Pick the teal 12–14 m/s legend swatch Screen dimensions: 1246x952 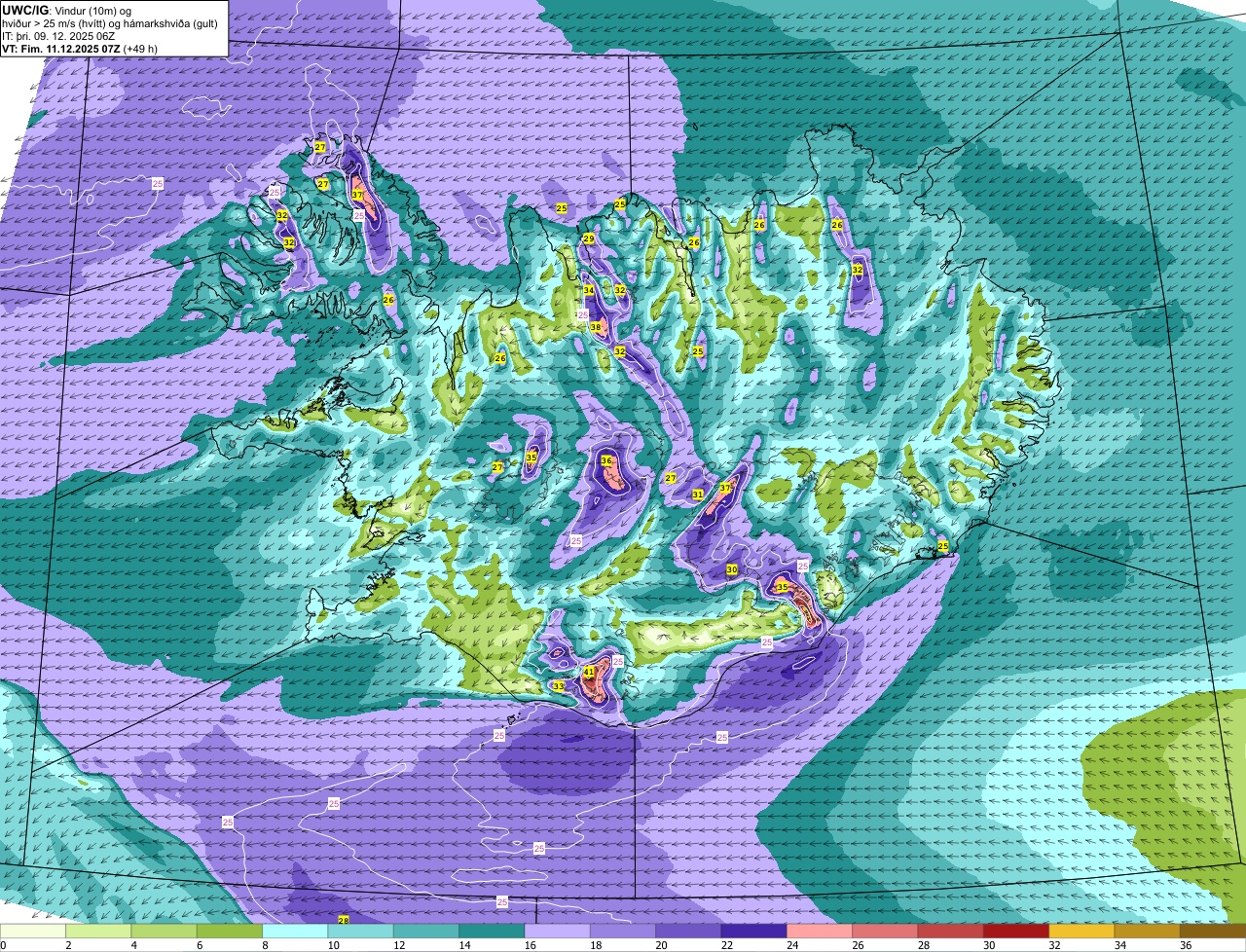point(426,931)
